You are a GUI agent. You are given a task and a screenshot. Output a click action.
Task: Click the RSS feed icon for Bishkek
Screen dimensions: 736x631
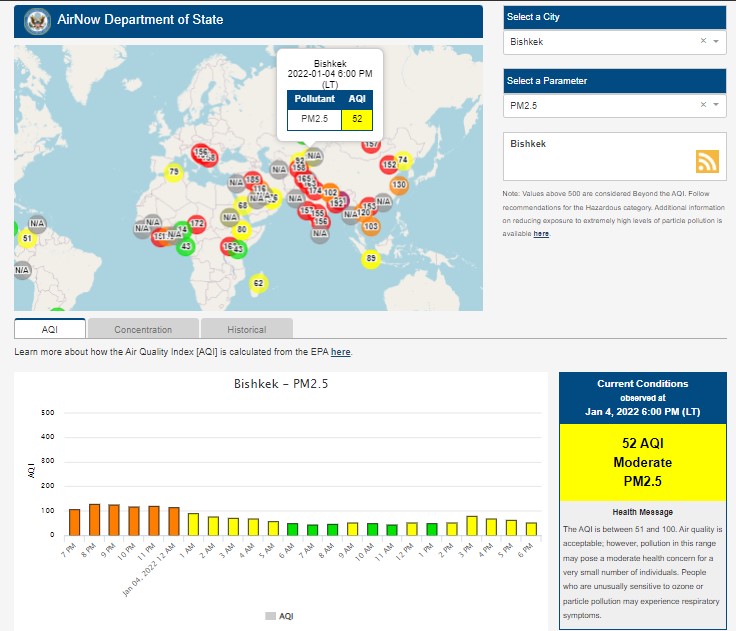[x=707, y=162]
